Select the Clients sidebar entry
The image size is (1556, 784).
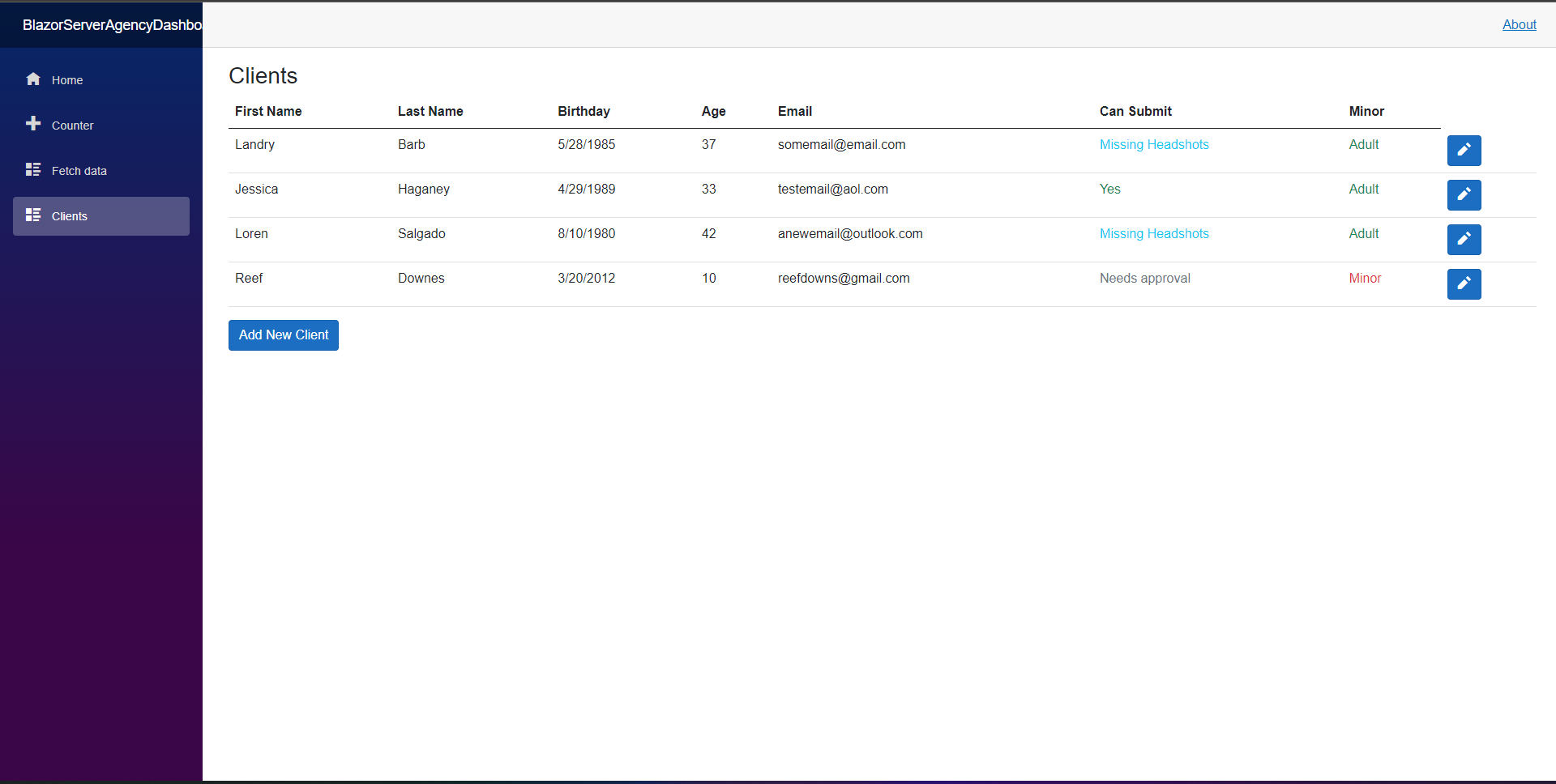point(71,215)
